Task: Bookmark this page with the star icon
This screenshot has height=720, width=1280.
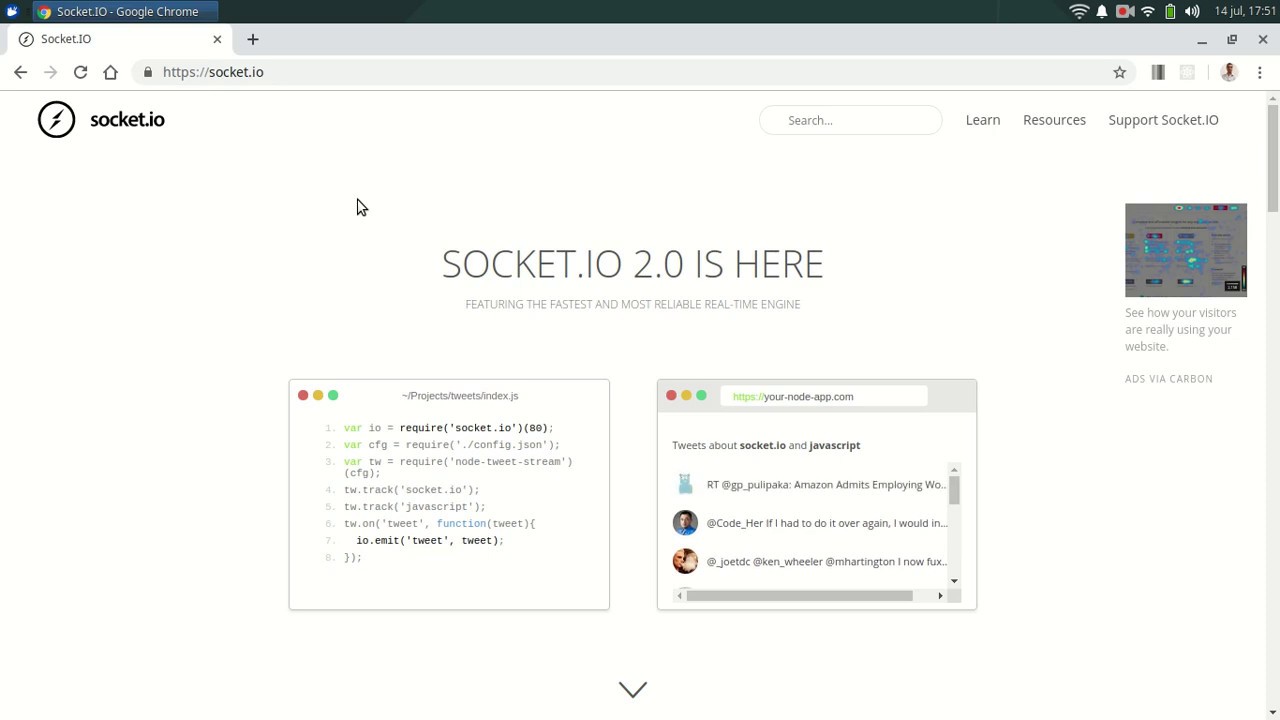Action: (x=1119, y=72)
